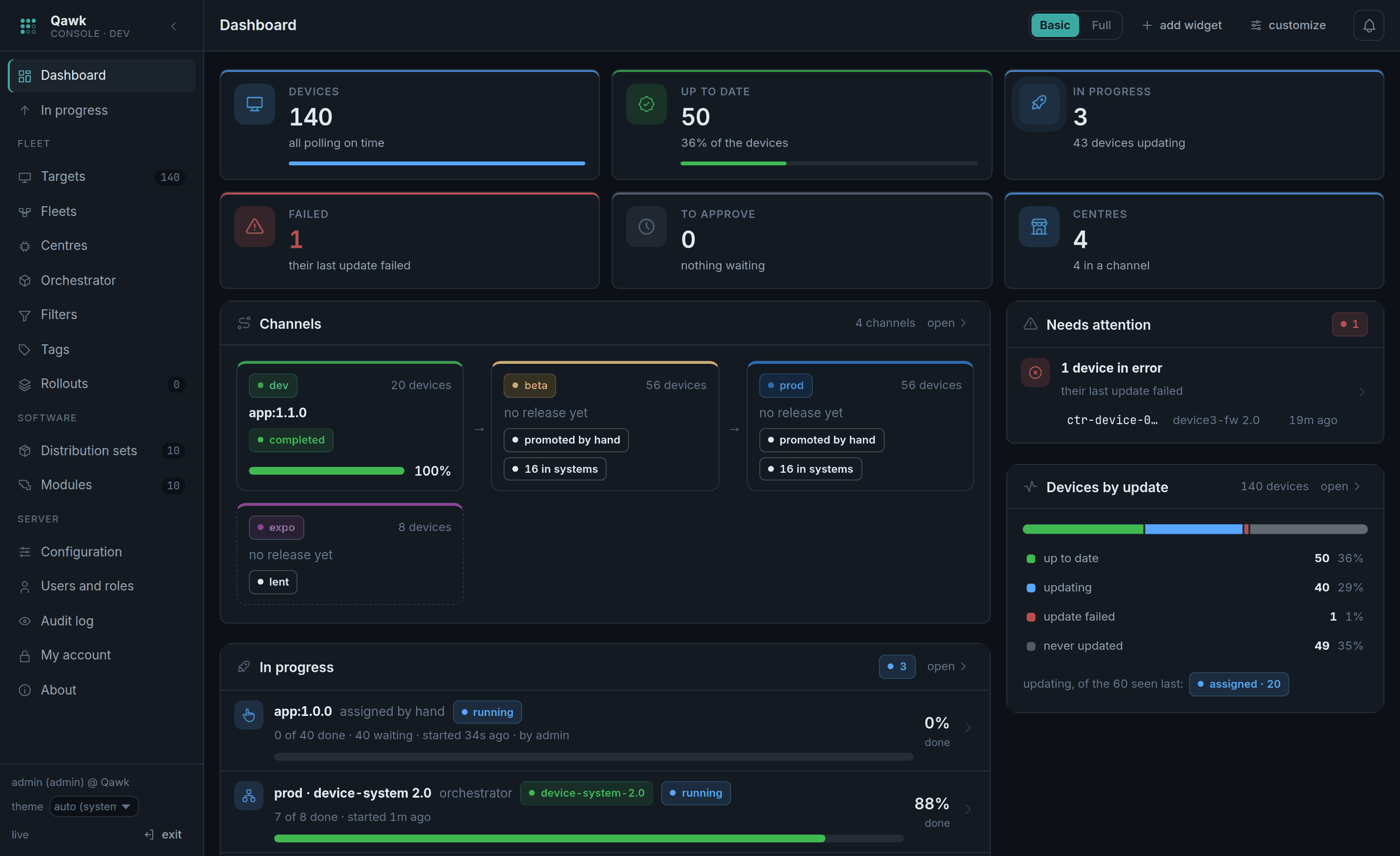Click the prod channel badge
The width and height of the screenshot is (1400, 856).
tap(786, 385)
